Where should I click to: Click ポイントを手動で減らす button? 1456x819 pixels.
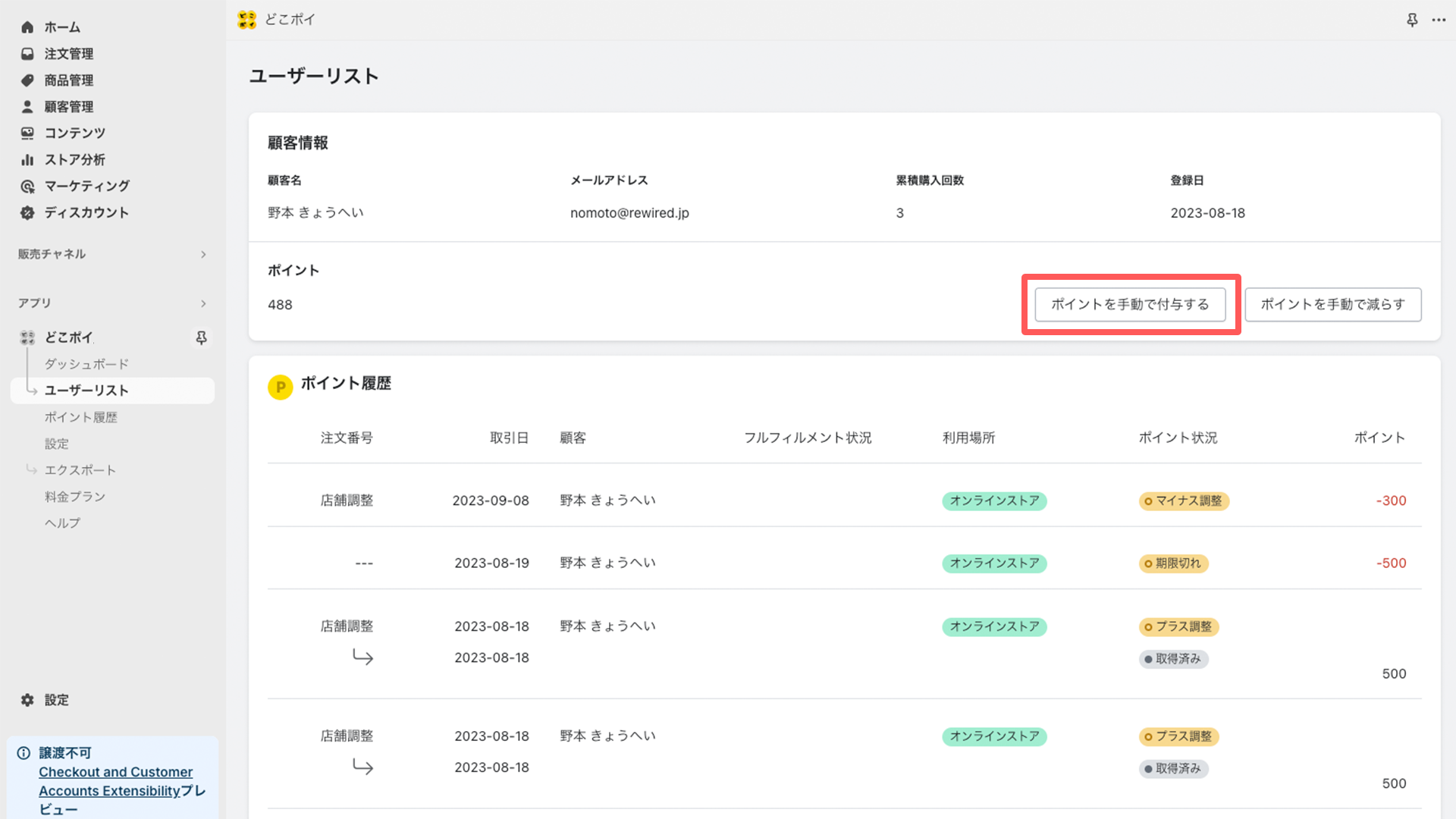coord(1332,304)
